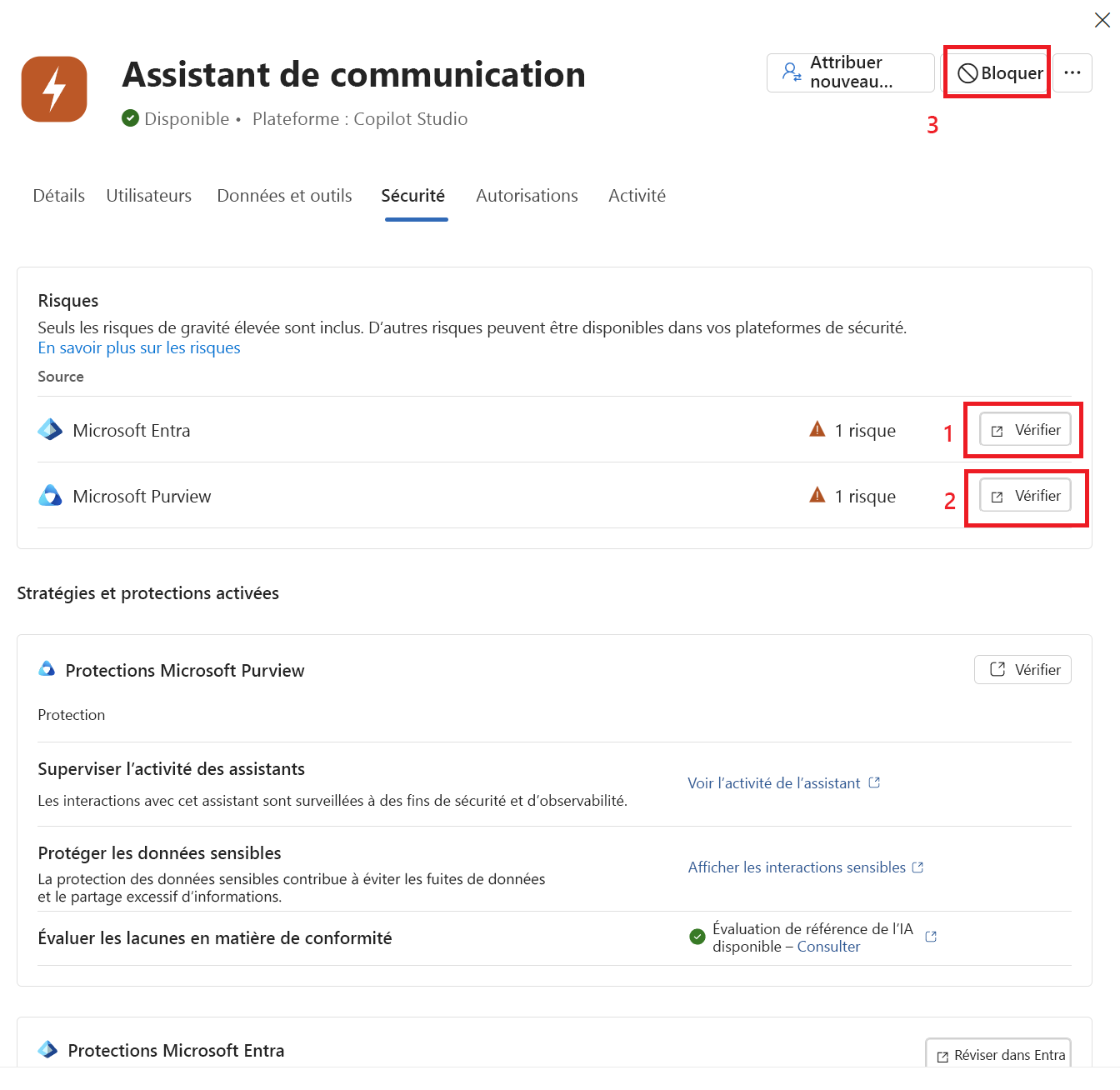Click the Microsoft Entra logo in Risques
Viewport: 1120px width, 1090px height.
point(51,430)
